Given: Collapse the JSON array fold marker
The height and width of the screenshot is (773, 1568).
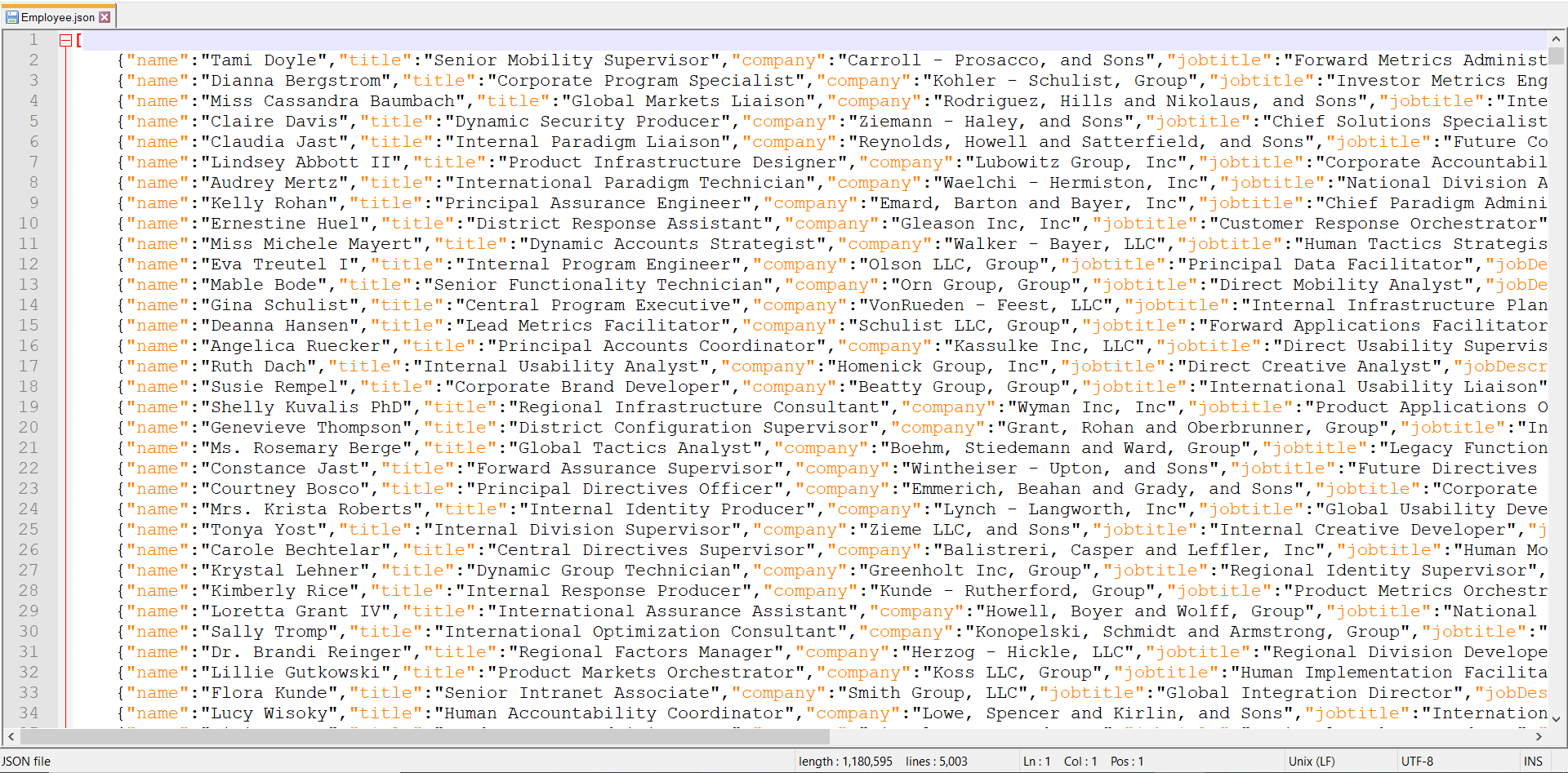Looking at the screenshot, I should pos(65,40).
